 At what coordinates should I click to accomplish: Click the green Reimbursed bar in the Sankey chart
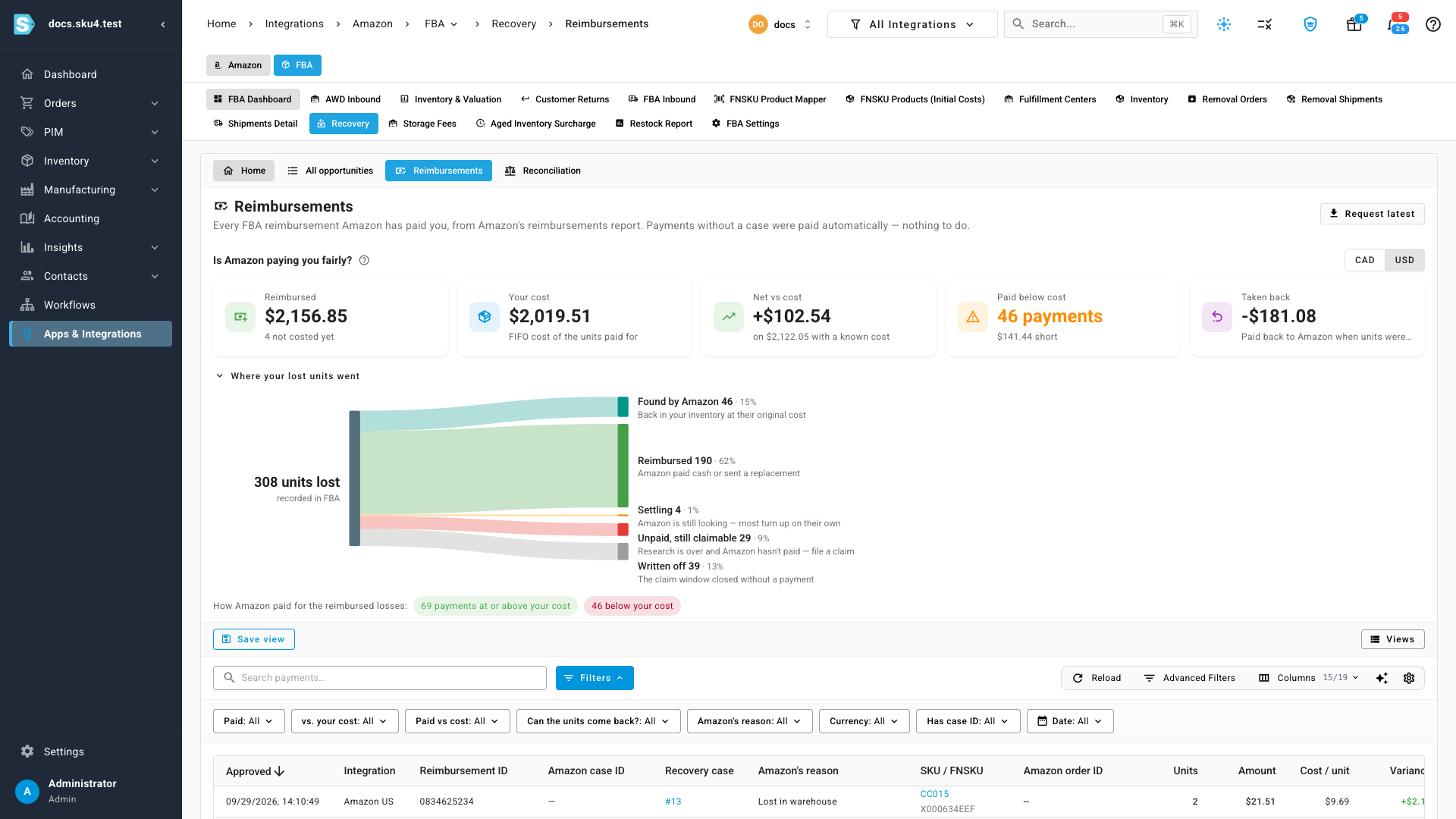click(623, 466)
